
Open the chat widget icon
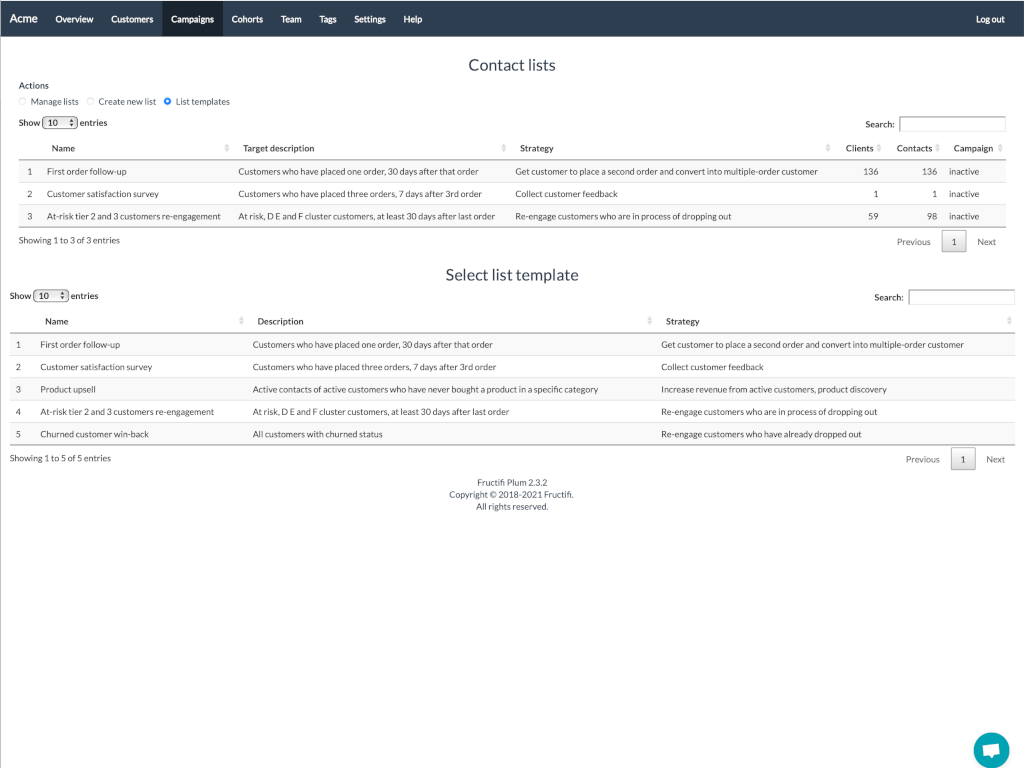coord(991,750)
